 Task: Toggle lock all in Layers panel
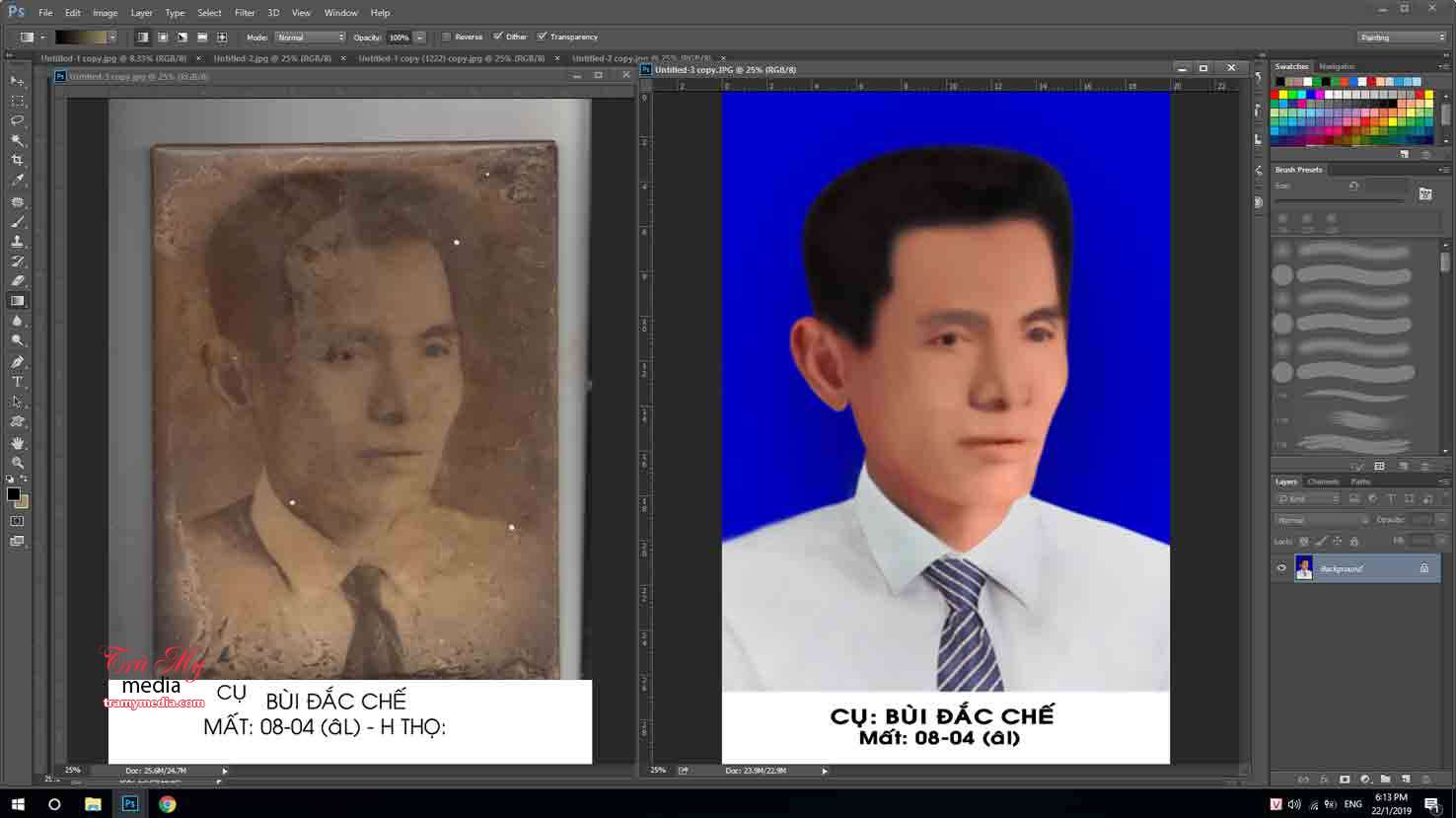[1354, 541]
